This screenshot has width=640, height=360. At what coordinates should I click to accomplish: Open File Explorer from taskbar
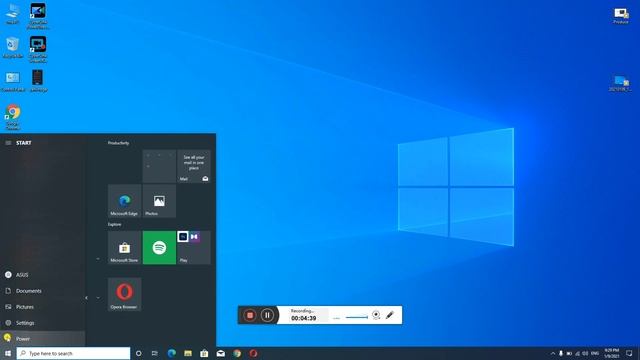coord(188,353)
